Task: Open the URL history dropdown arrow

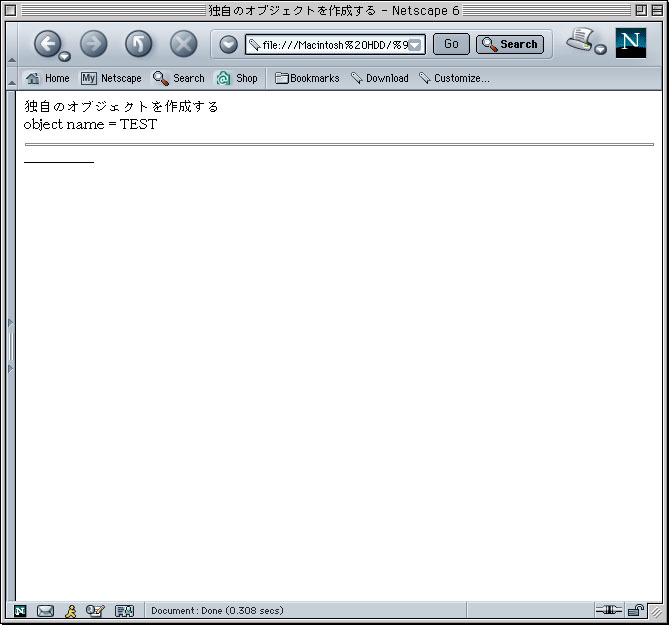Action: (x=417, y=45)
